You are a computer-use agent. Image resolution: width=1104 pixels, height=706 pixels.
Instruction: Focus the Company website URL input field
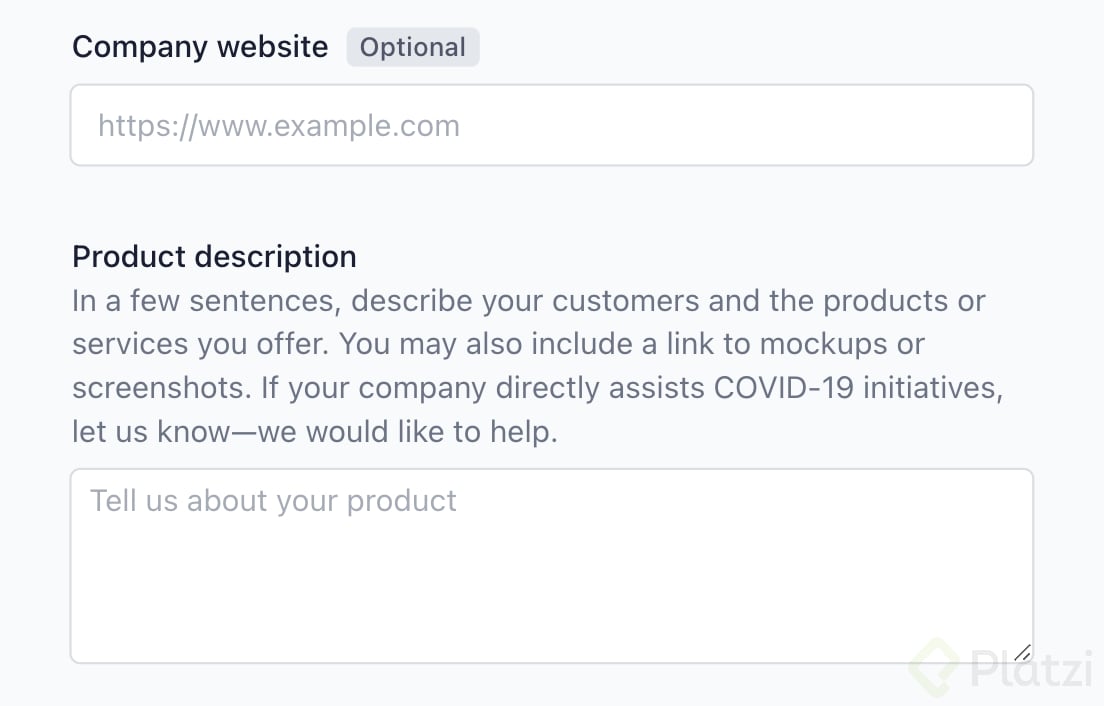551,125
